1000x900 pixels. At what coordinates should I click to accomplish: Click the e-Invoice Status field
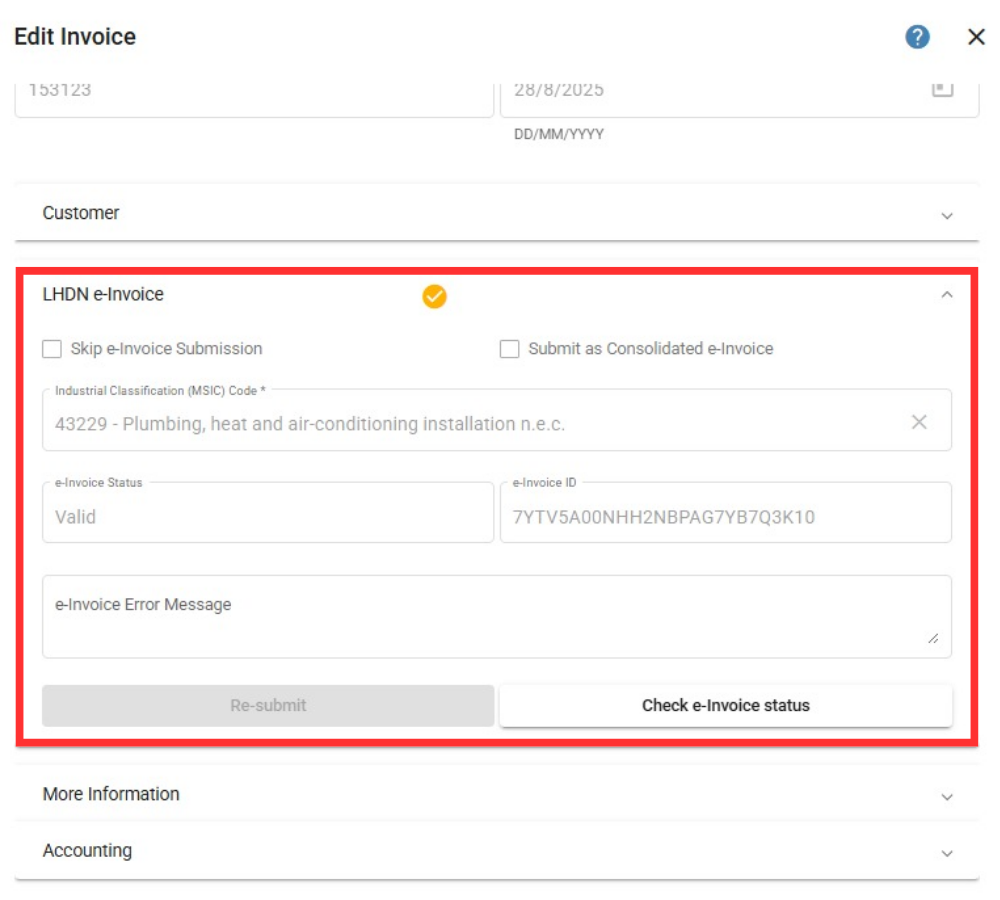[x=268, y=517]
